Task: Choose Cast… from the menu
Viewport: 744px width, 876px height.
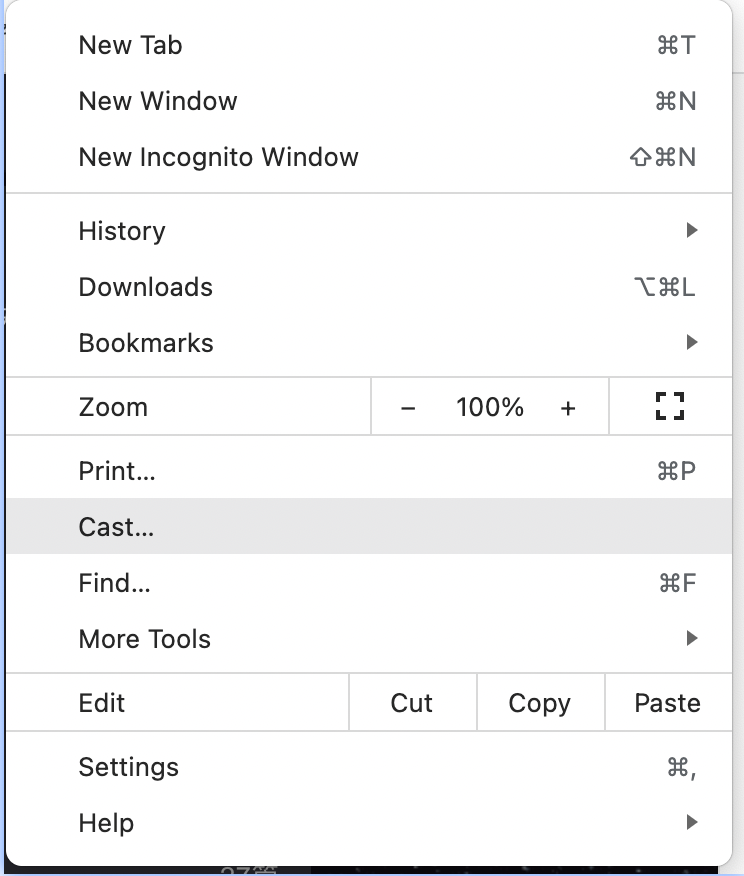Action: coord(116,527)
